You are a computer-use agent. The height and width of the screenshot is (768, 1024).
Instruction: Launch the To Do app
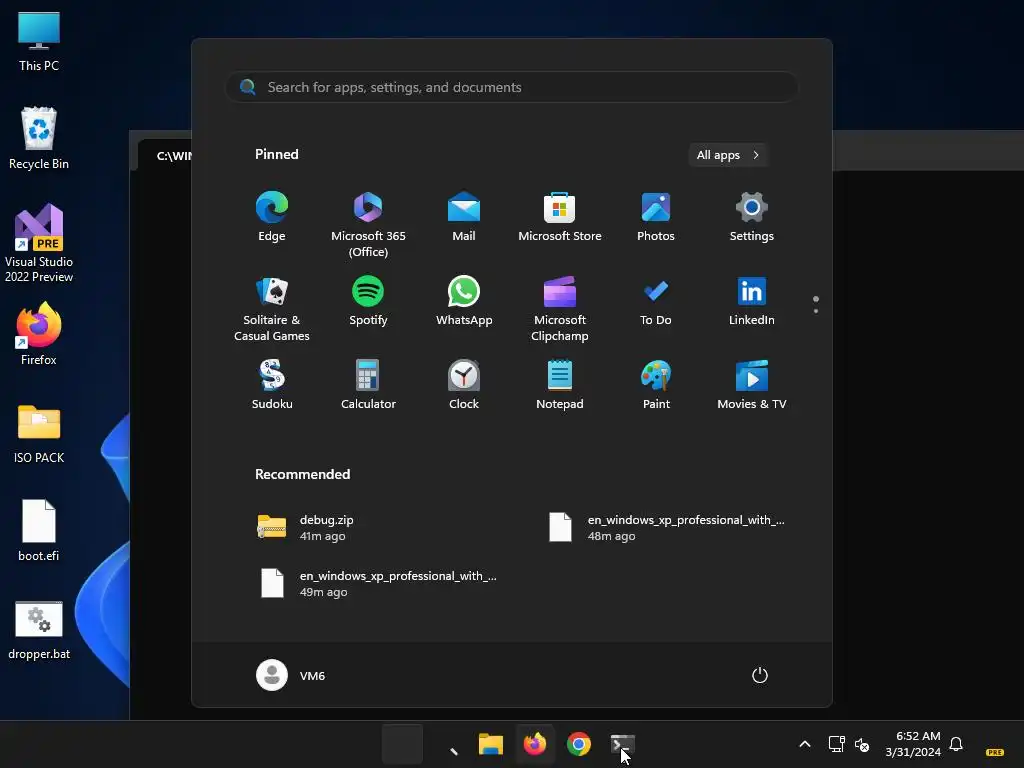coord(656,302)
